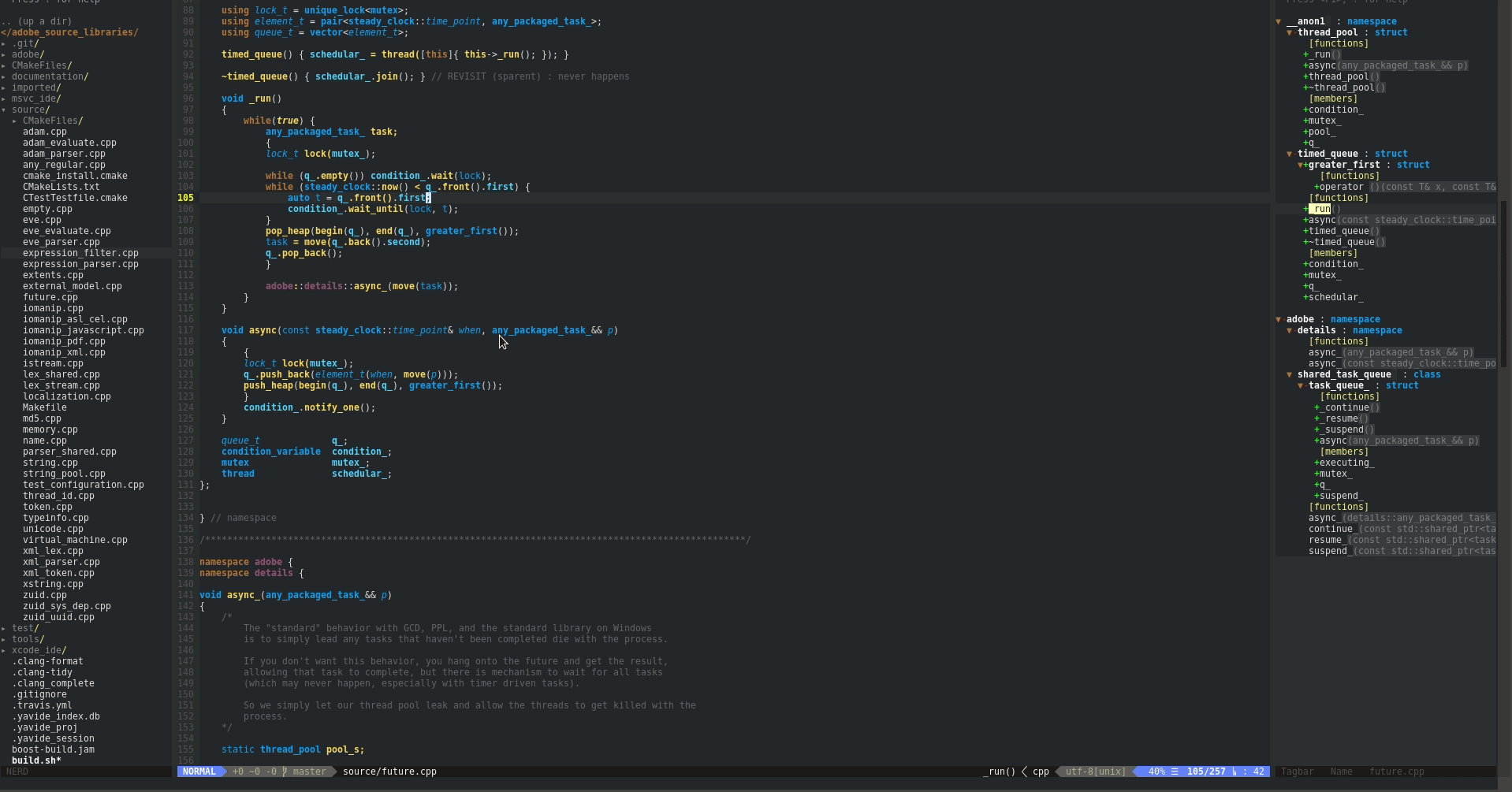
Task: Expand the msvc_ide/ folder node
Action: coord(4,99)
